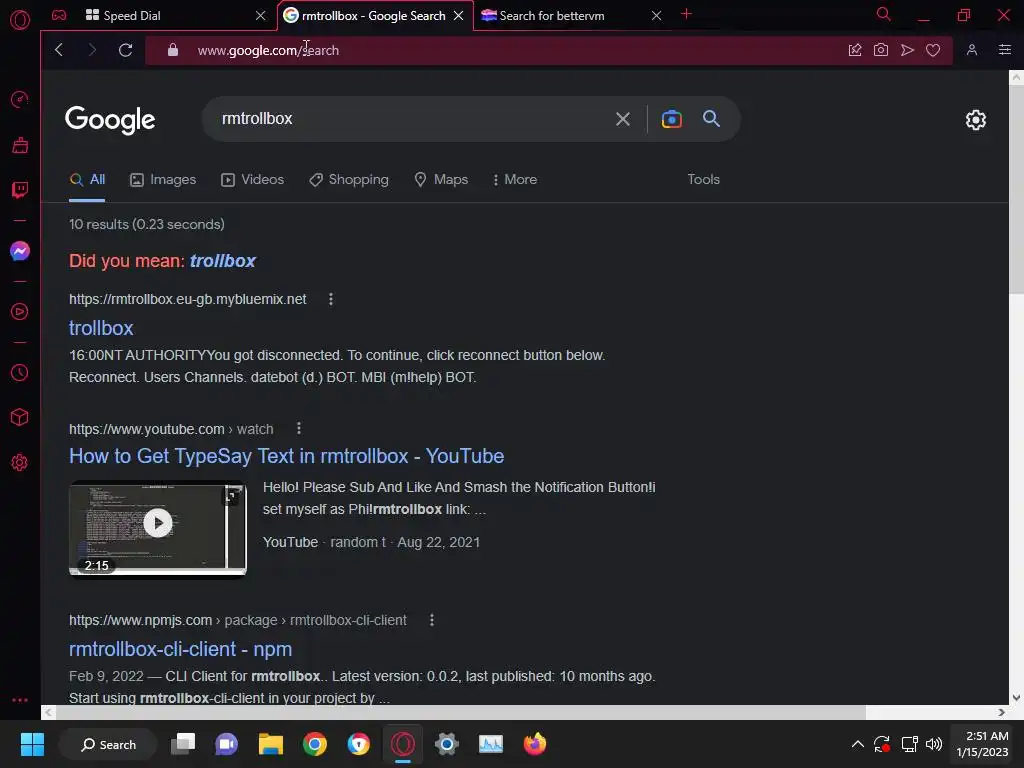The height and width of the screenshot is (768, 1024).
Task: Open profile account icon
Action: click(x=972, y=50)
